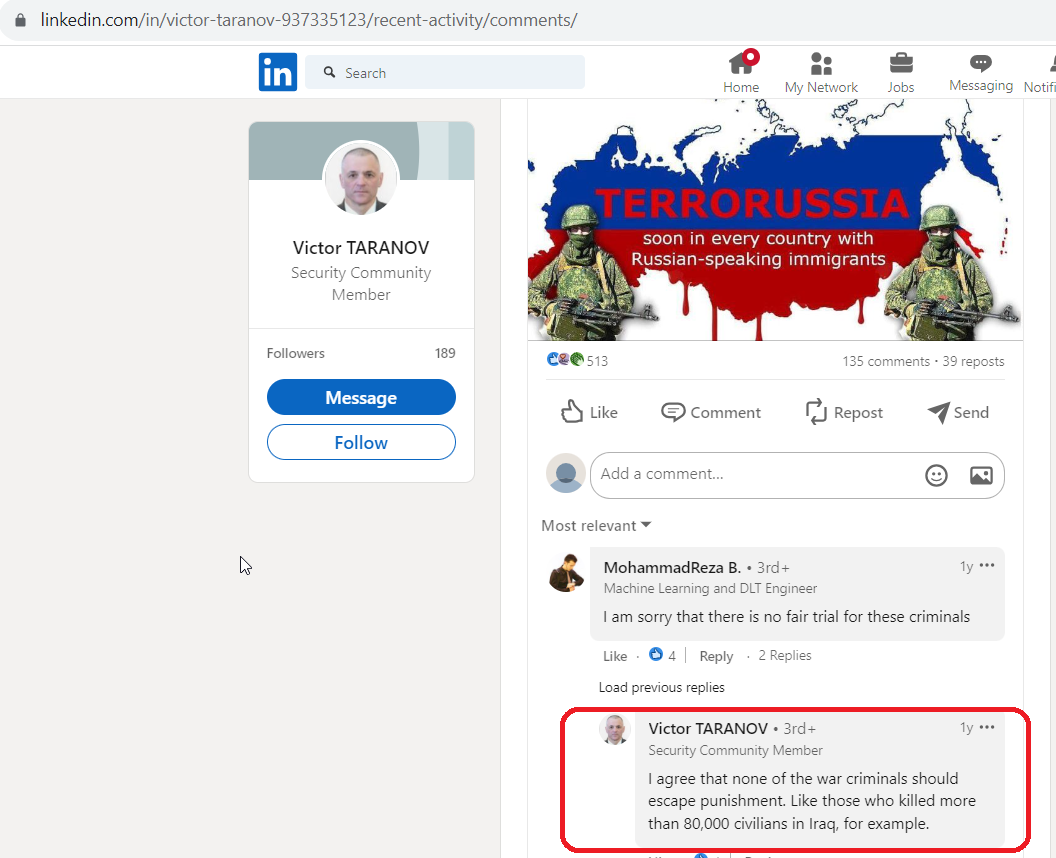This screenshot has width=1056, height=858.
Task: View the 513 reactions list
Action: [x=577, y=360]
